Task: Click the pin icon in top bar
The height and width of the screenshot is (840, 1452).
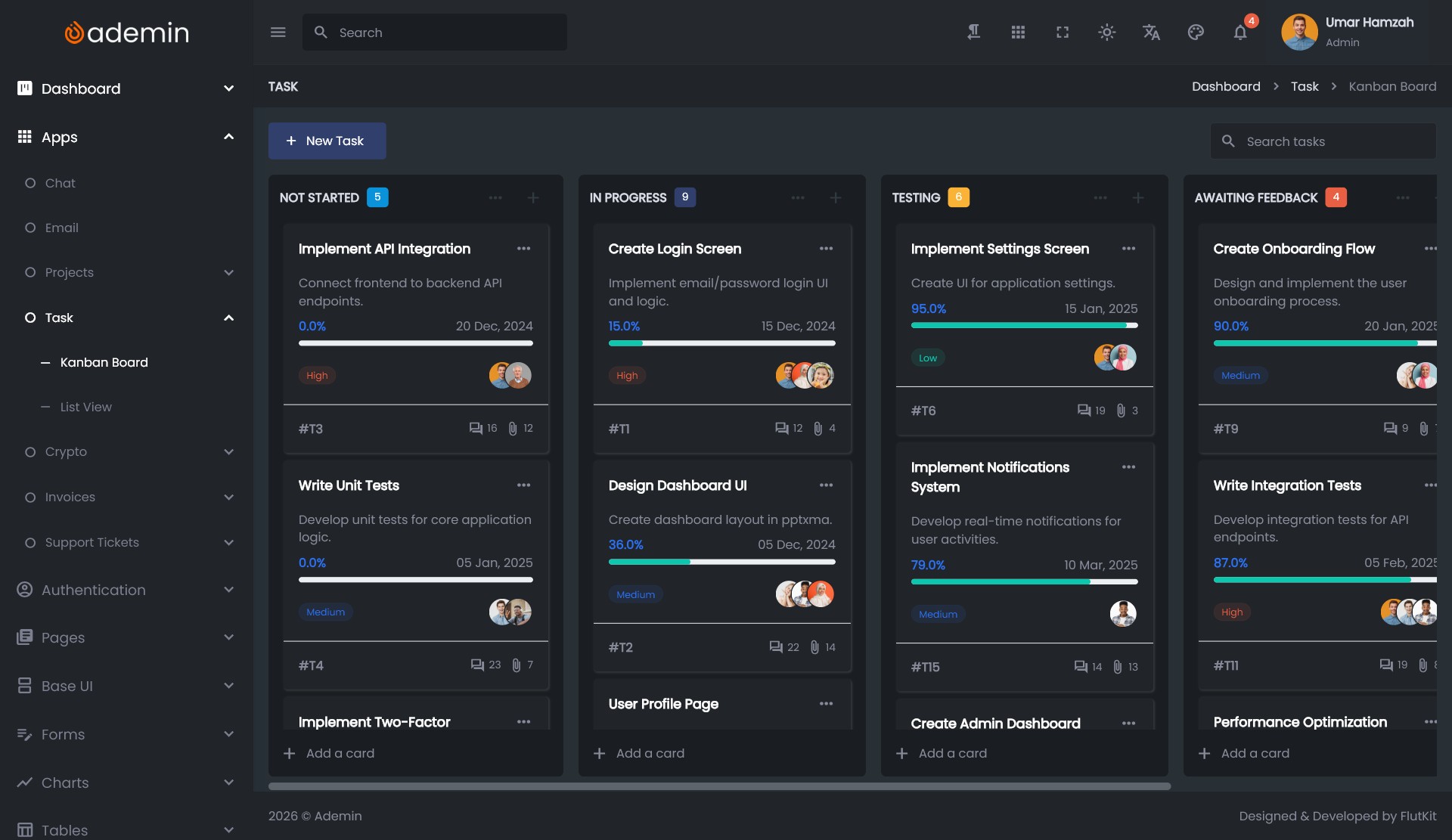Action: tap(974, 33)
